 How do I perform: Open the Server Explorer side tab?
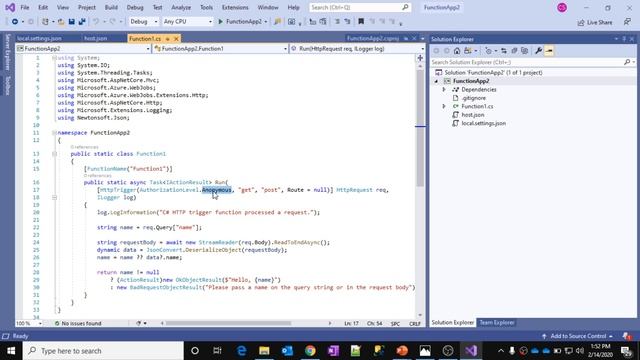pos(7,52)
